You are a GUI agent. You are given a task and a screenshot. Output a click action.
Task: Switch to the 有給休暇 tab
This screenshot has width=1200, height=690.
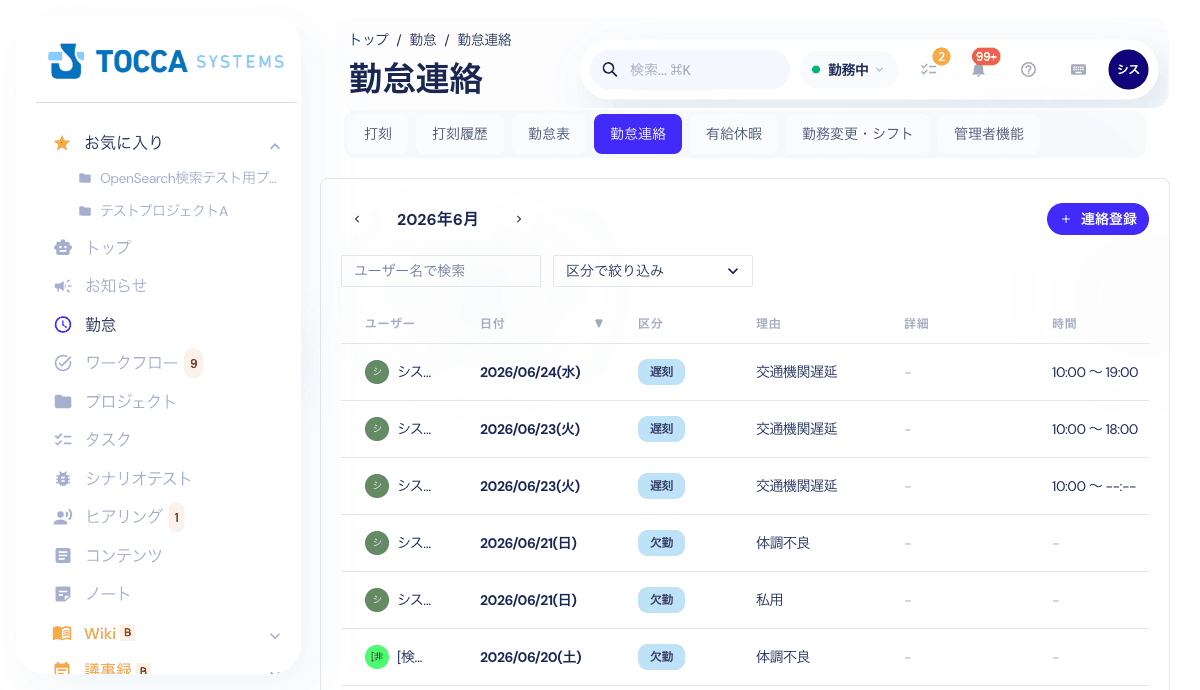tap(734, 134)
